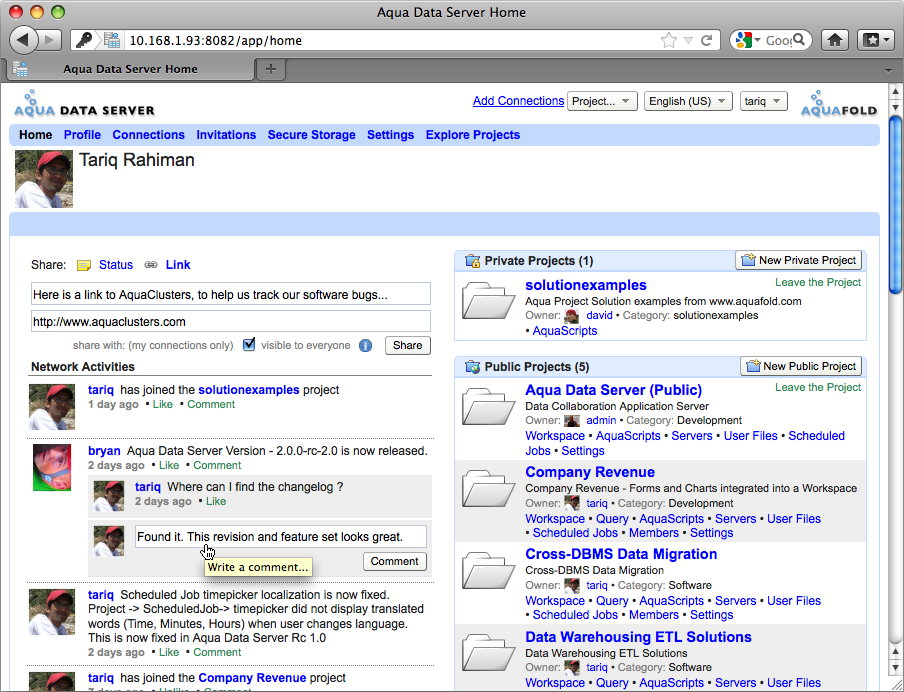Screen dimensions: 904x692
Task: Click the Public Projects globe folder icon
Action: point(472,367)
